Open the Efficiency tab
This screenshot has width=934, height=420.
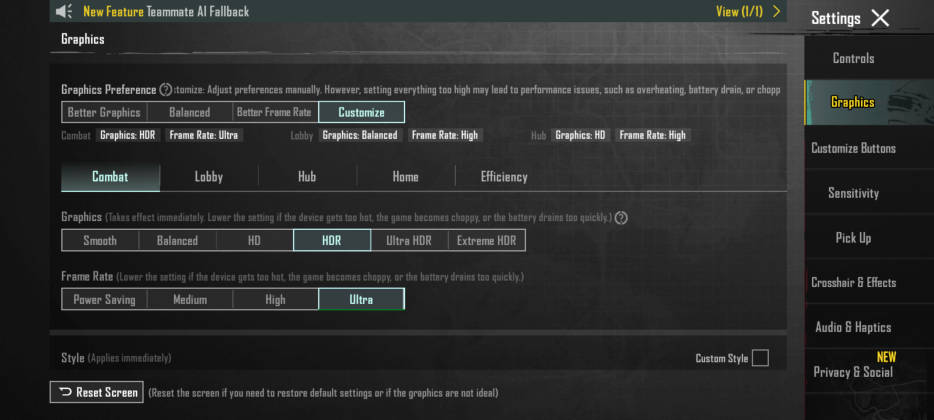coord(503,177)
